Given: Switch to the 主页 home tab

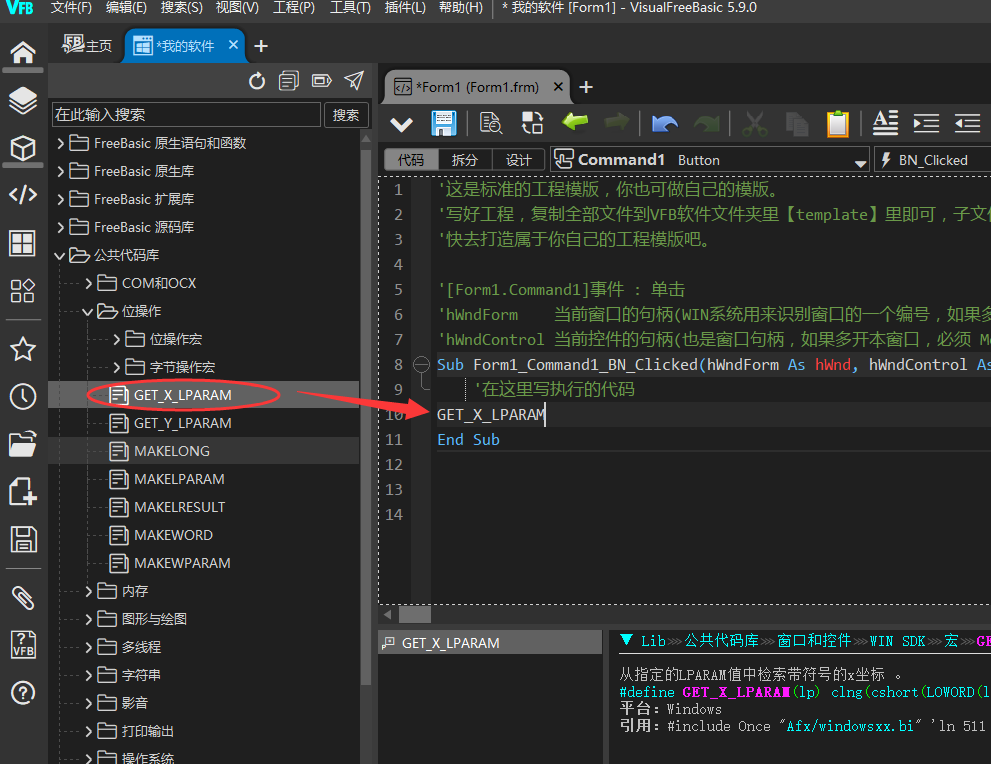Looking at the screenshot, I should click(87, 46).
